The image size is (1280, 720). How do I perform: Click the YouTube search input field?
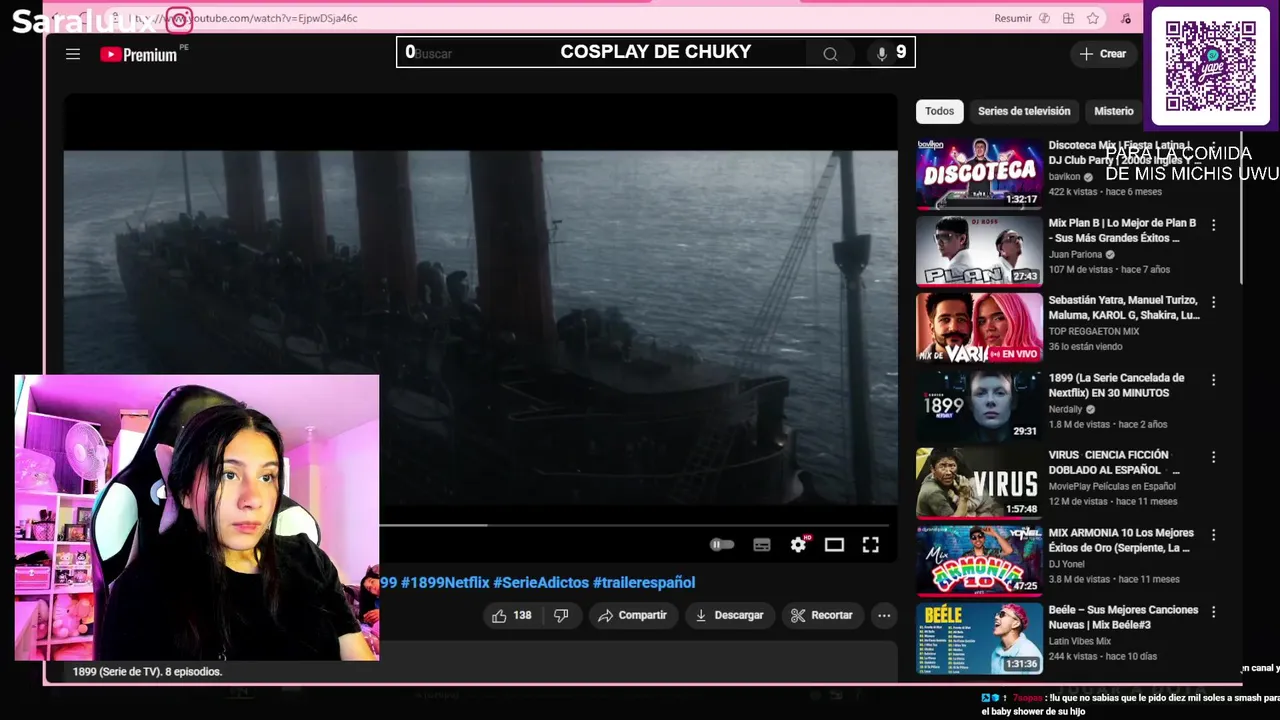point(600,53)
